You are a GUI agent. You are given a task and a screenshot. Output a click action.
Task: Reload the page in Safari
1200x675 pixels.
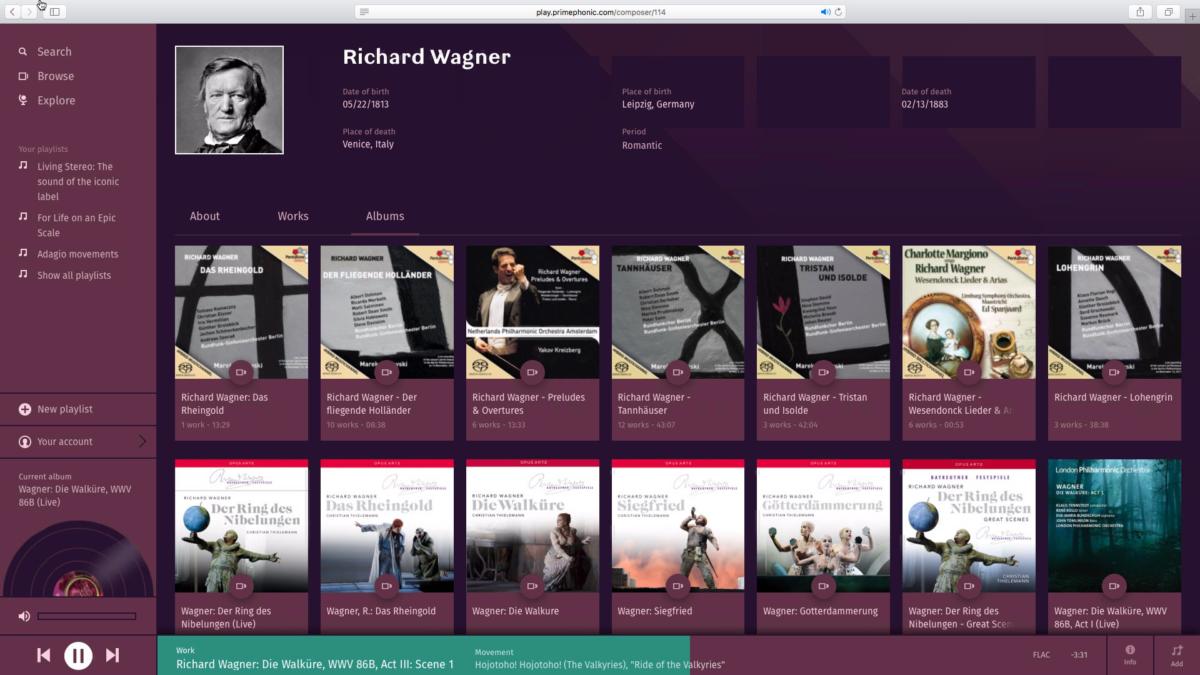838,12
